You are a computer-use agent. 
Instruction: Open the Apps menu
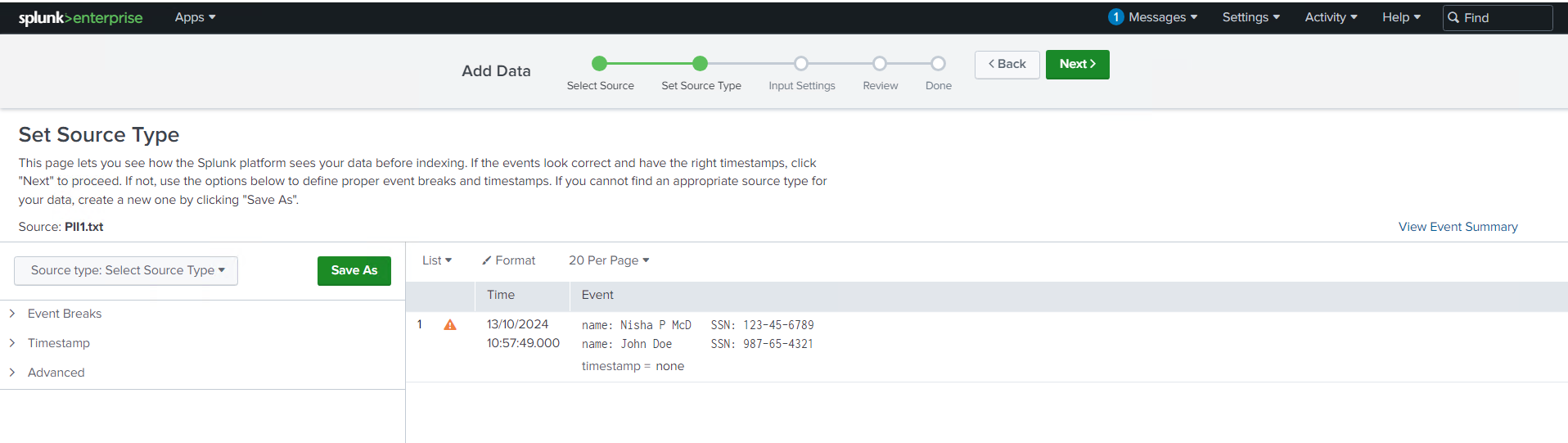coord(195,17)
